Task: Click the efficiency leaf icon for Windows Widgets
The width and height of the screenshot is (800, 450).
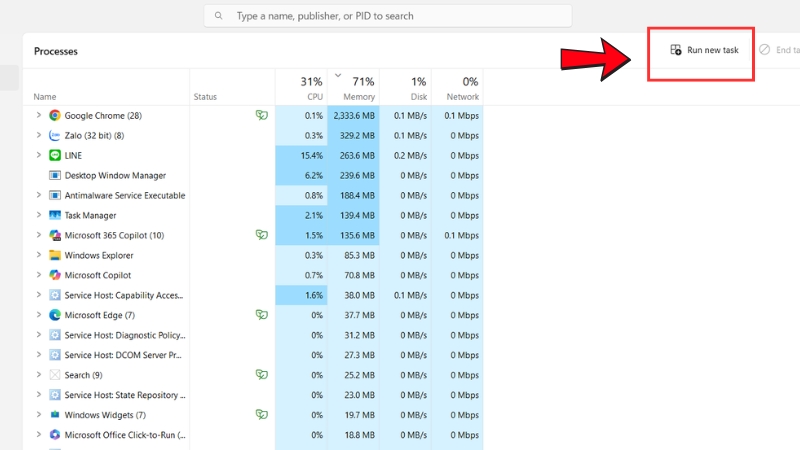Action: pos(262,414)
